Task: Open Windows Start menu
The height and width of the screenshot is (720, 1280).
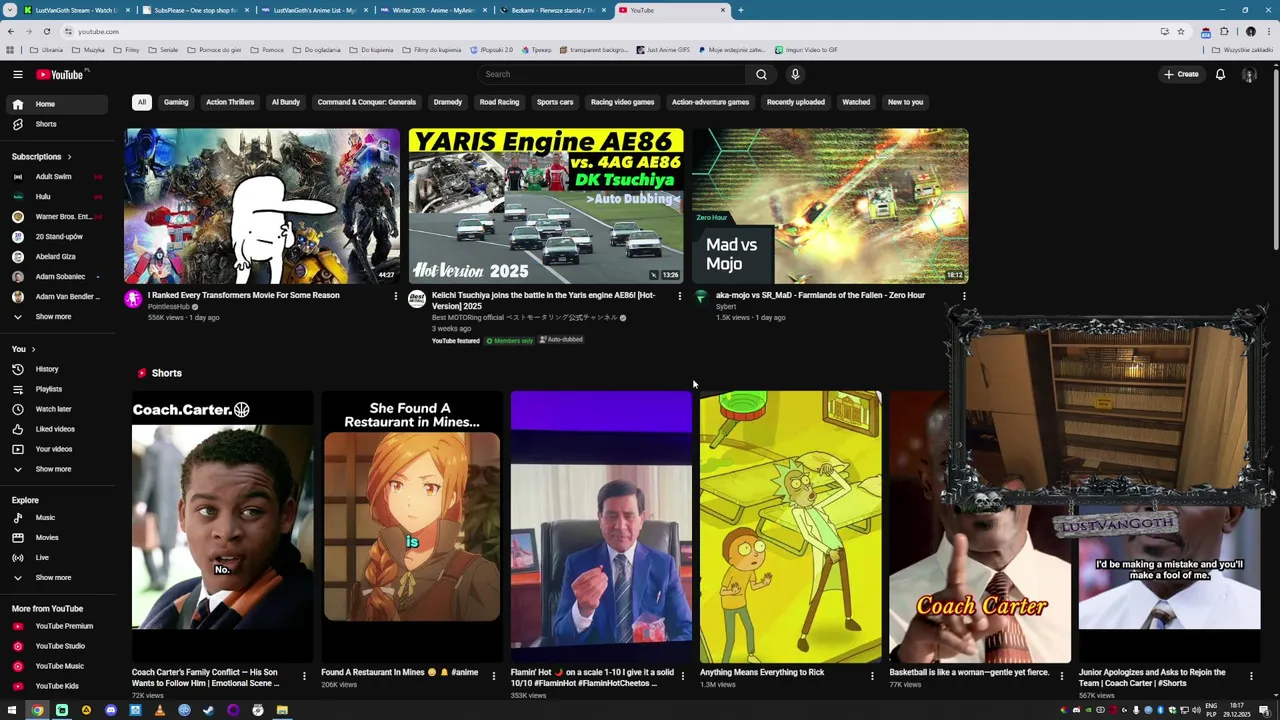Action: tap(13, 711)
